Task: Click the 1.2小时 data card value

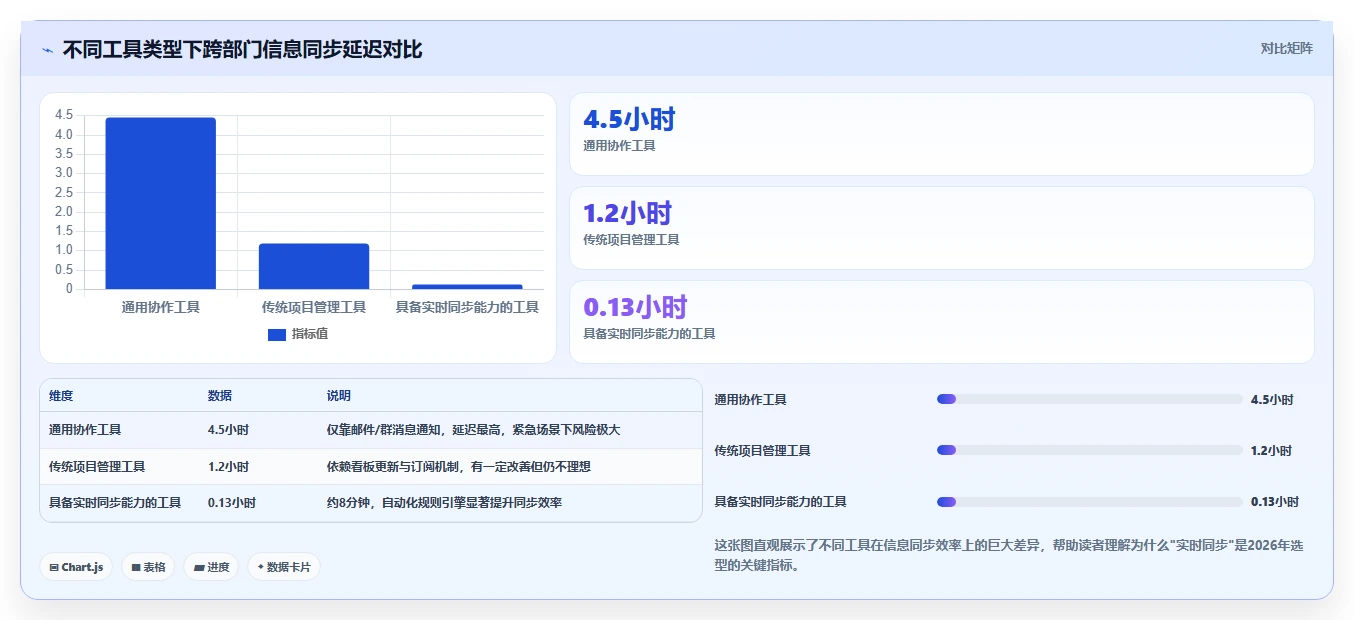Action: [x=627, y=213]
